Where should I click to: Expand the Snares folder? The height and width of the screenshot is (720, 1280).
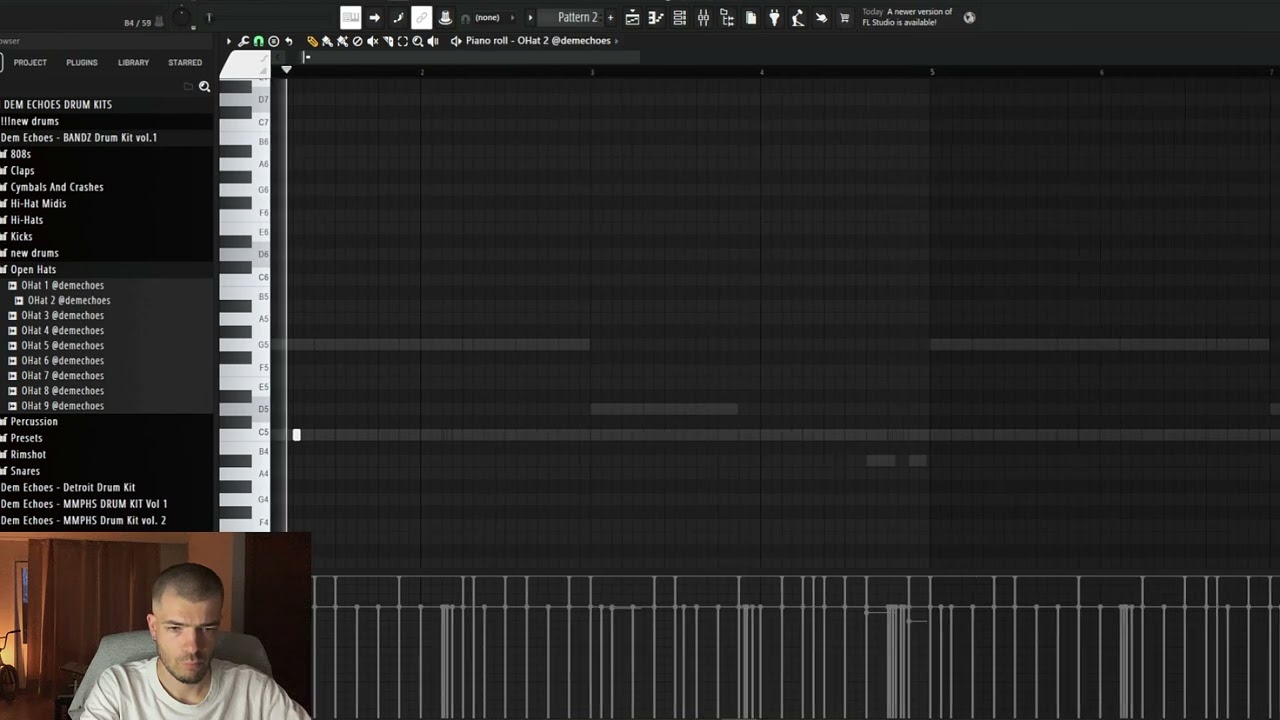pos(25,471)
